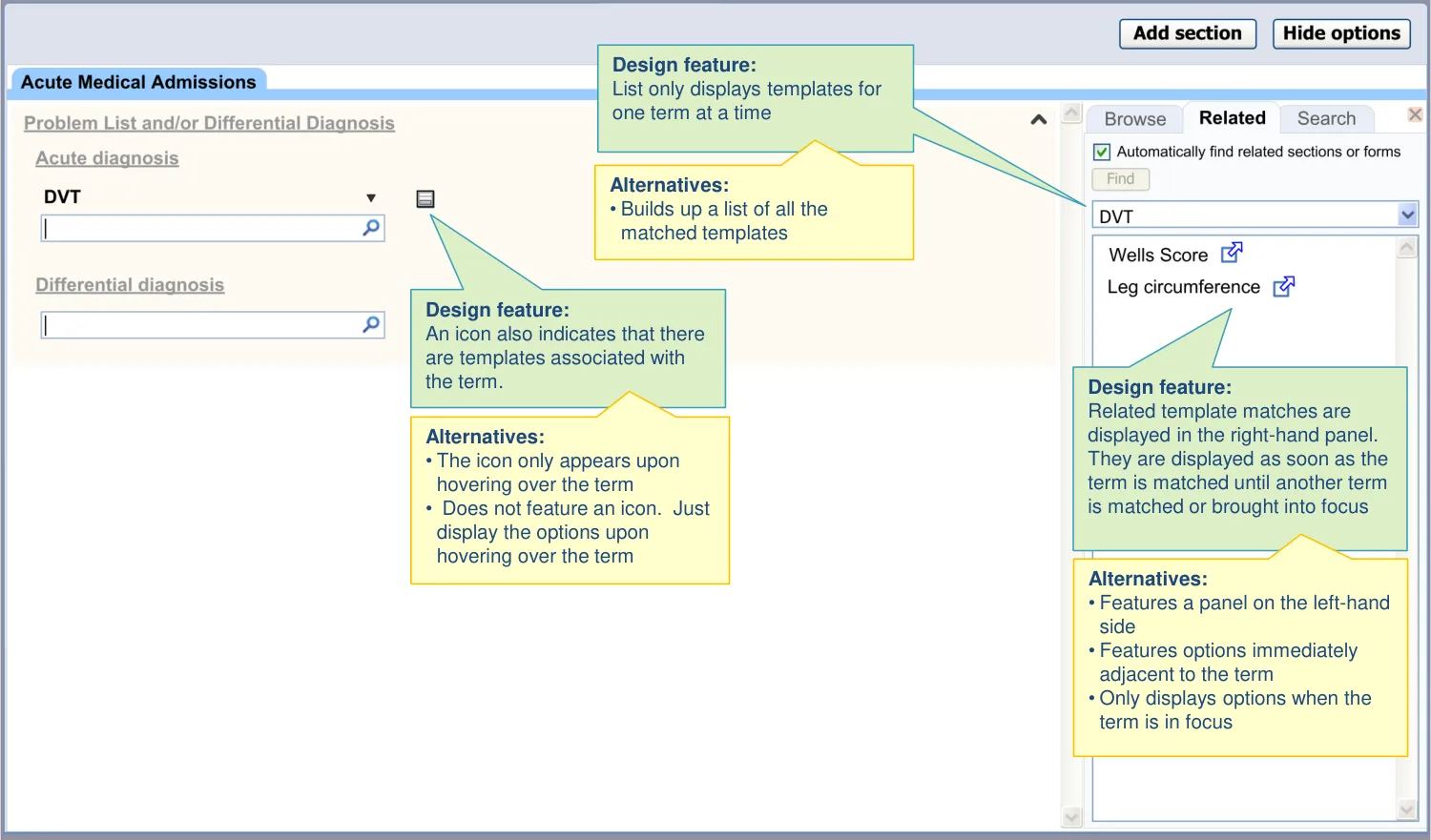Screen dimensions: 1431x840
Task: Select the Acute Medical Admissions tab
Action: coord(138,82)
